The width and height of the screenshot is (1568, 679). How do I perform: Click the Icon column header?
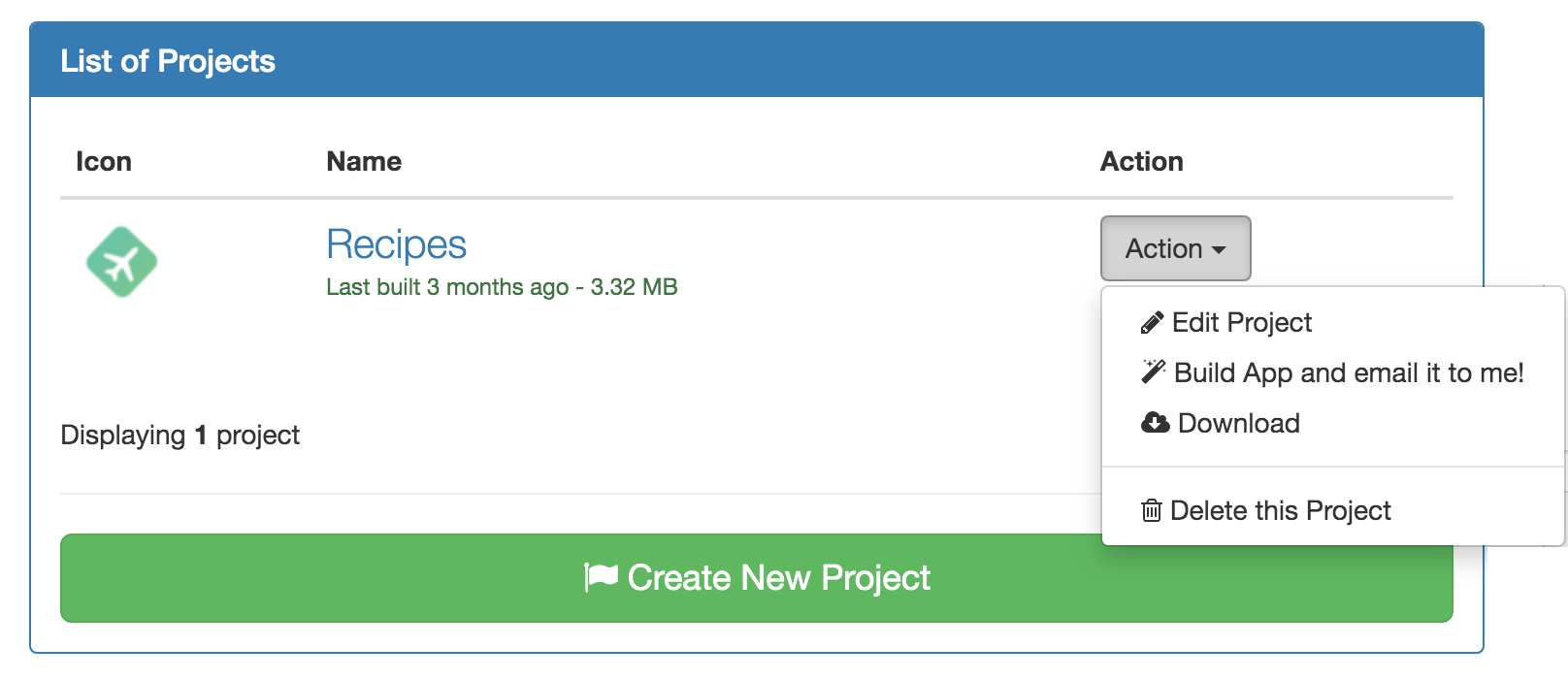[x=104, y=161]
